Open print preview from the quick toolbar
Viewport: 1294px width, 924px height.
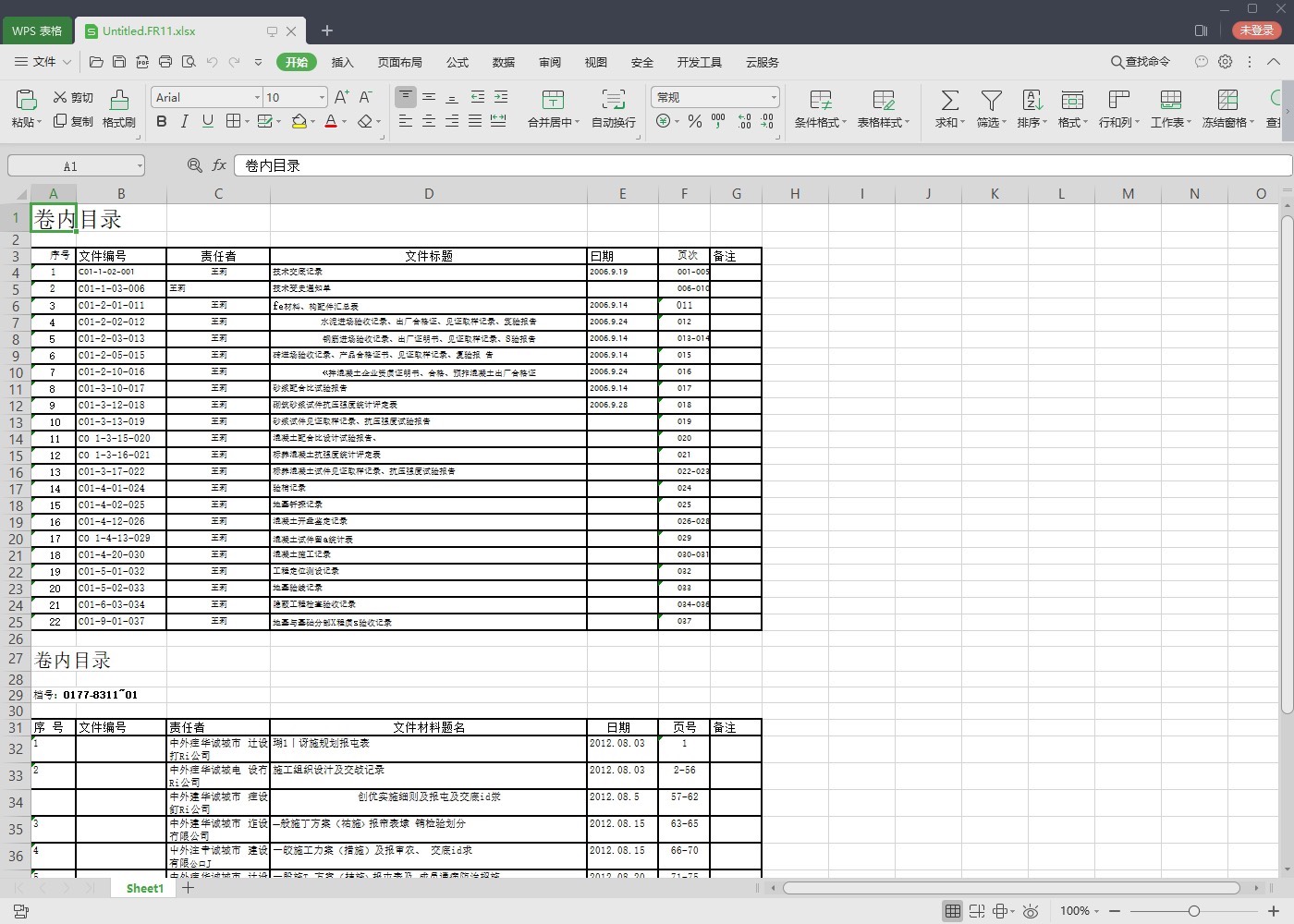pyautogui.click(x=189, y=62)
